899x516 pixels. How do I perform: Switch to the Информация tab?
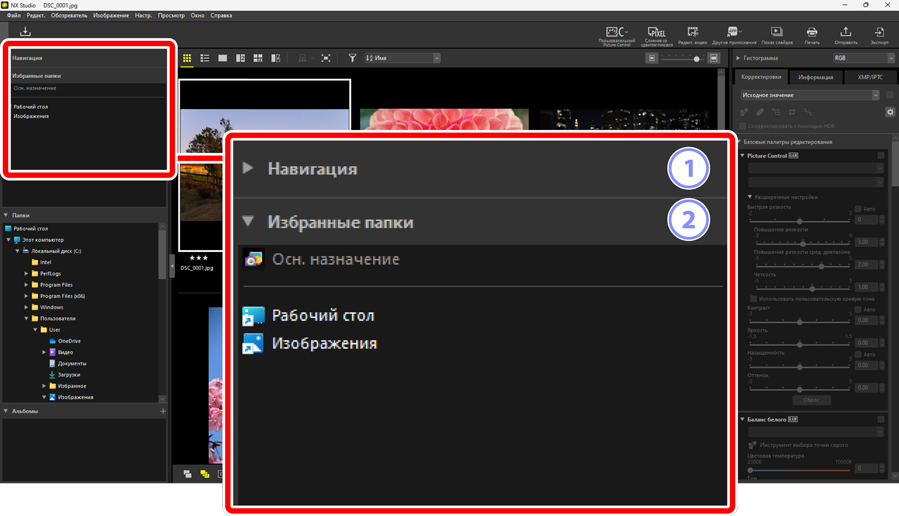click(815, 77)
